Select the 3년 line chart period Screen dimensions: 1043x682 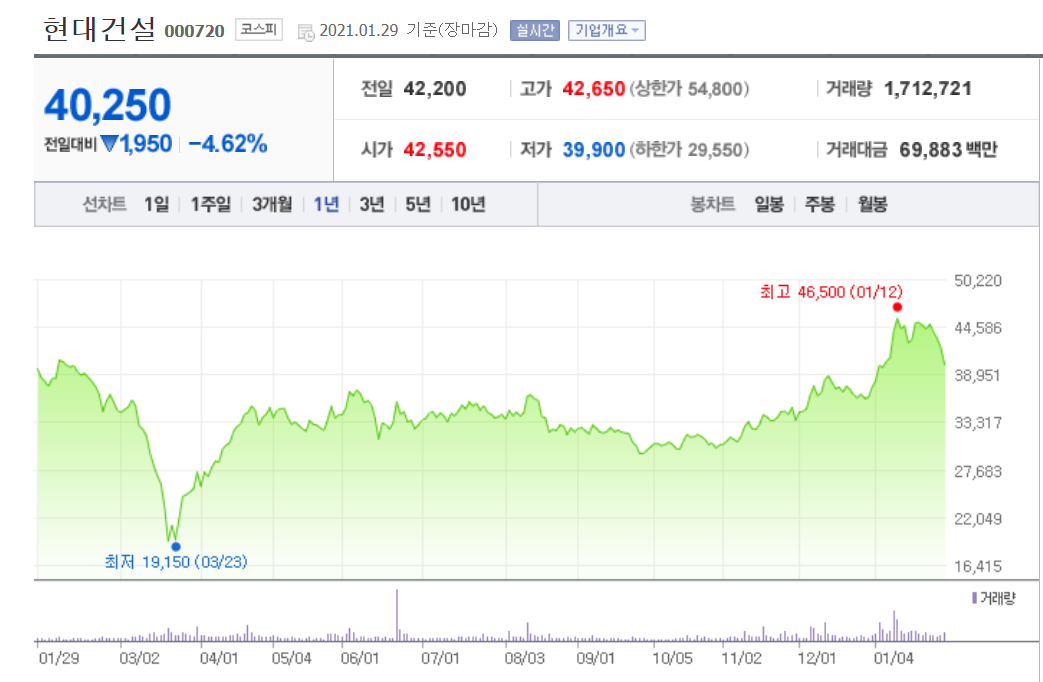click(372, 204)
